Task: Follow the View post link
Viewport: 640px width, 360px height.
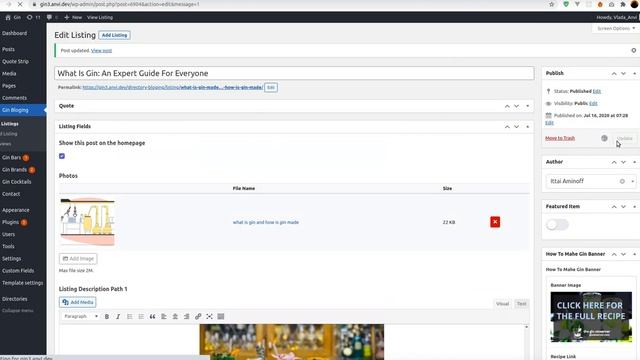Action: pos(101,51)
